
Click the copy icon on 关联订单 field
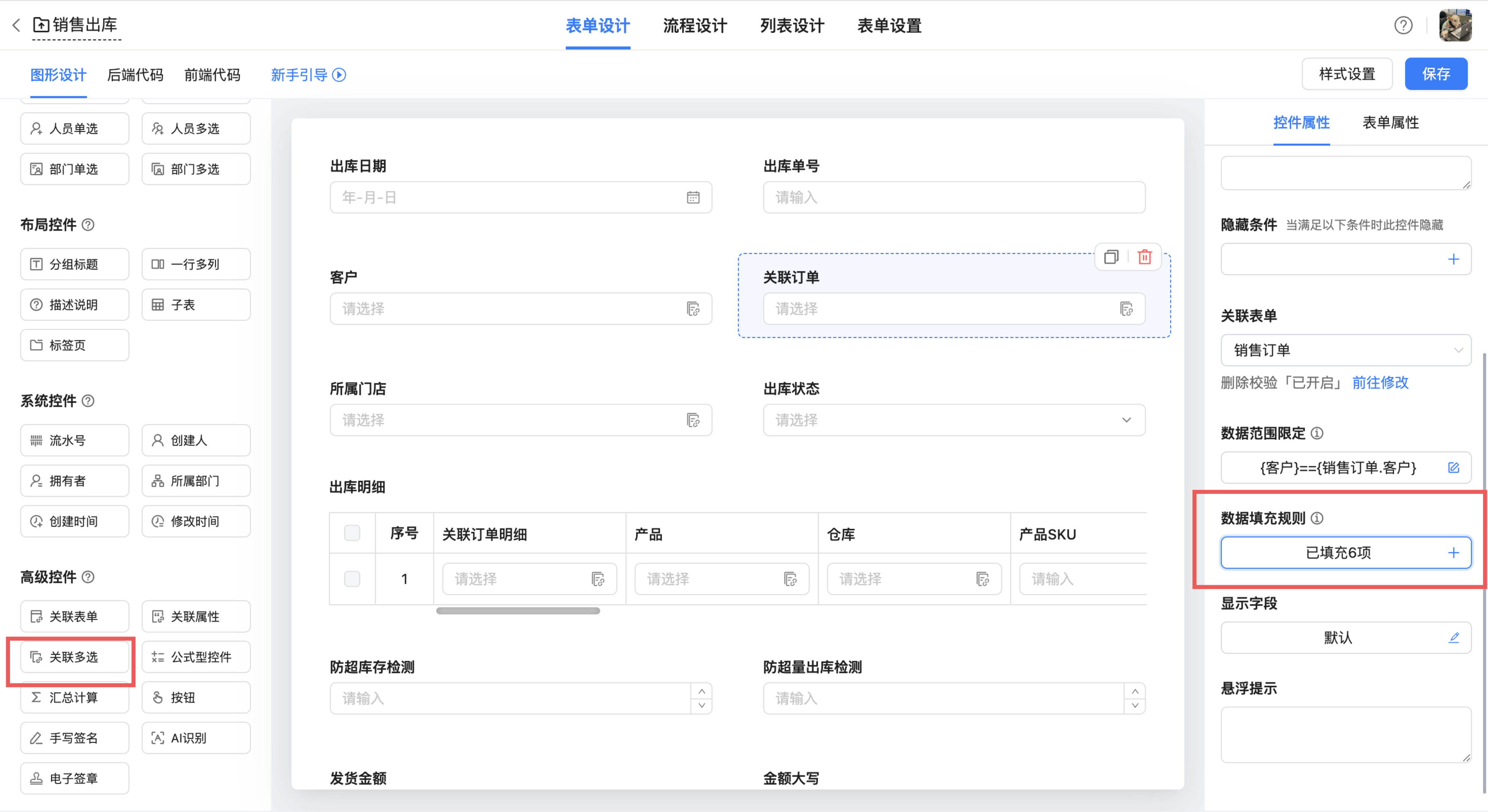pyautogui.click(x=1111, y=257)
